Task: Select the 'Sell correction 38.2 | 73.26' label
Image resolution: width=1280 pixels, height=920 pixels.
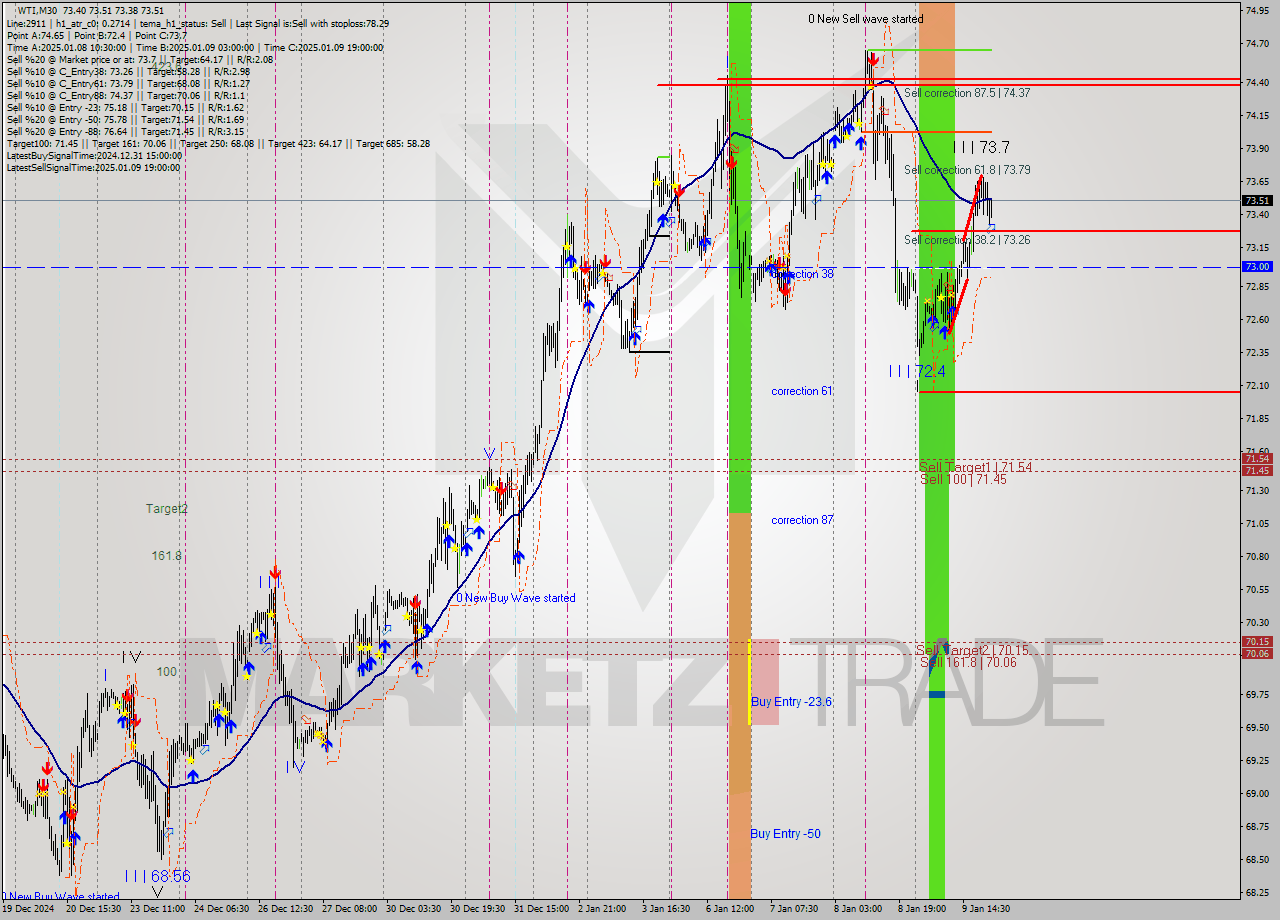Action: pos(967,240)
